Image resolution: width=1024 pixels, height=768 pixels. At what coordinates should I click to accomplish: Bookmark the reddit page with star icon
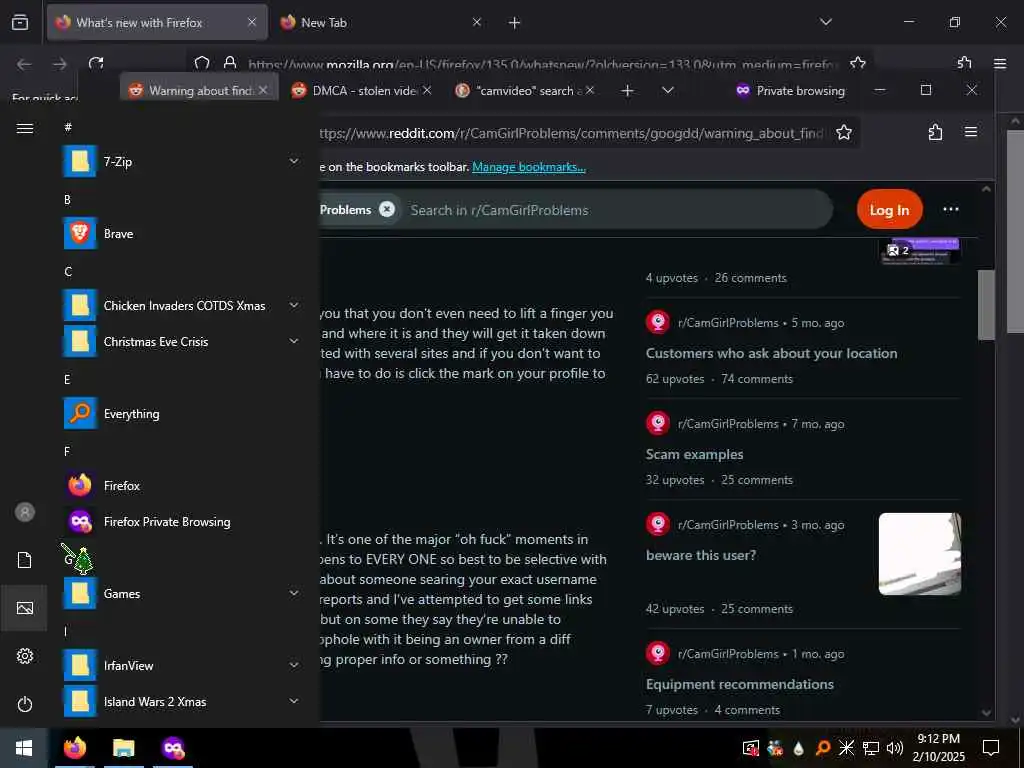pos(844,133)
